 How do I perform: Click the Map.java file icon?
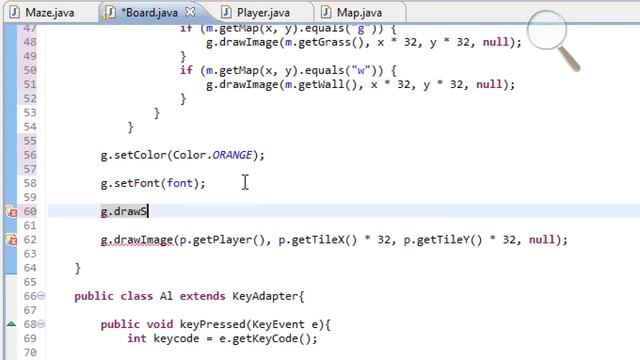[326, 12]
